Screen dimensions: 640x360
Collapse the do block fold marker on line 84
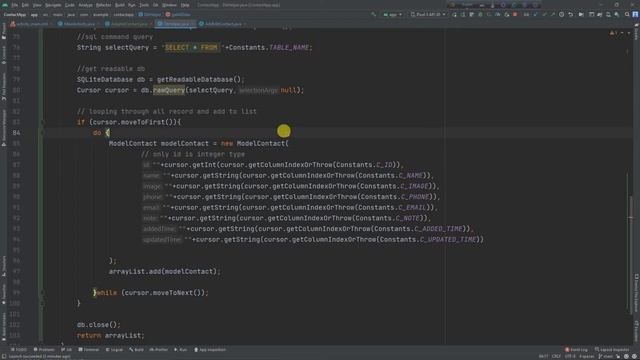(42, 133)
